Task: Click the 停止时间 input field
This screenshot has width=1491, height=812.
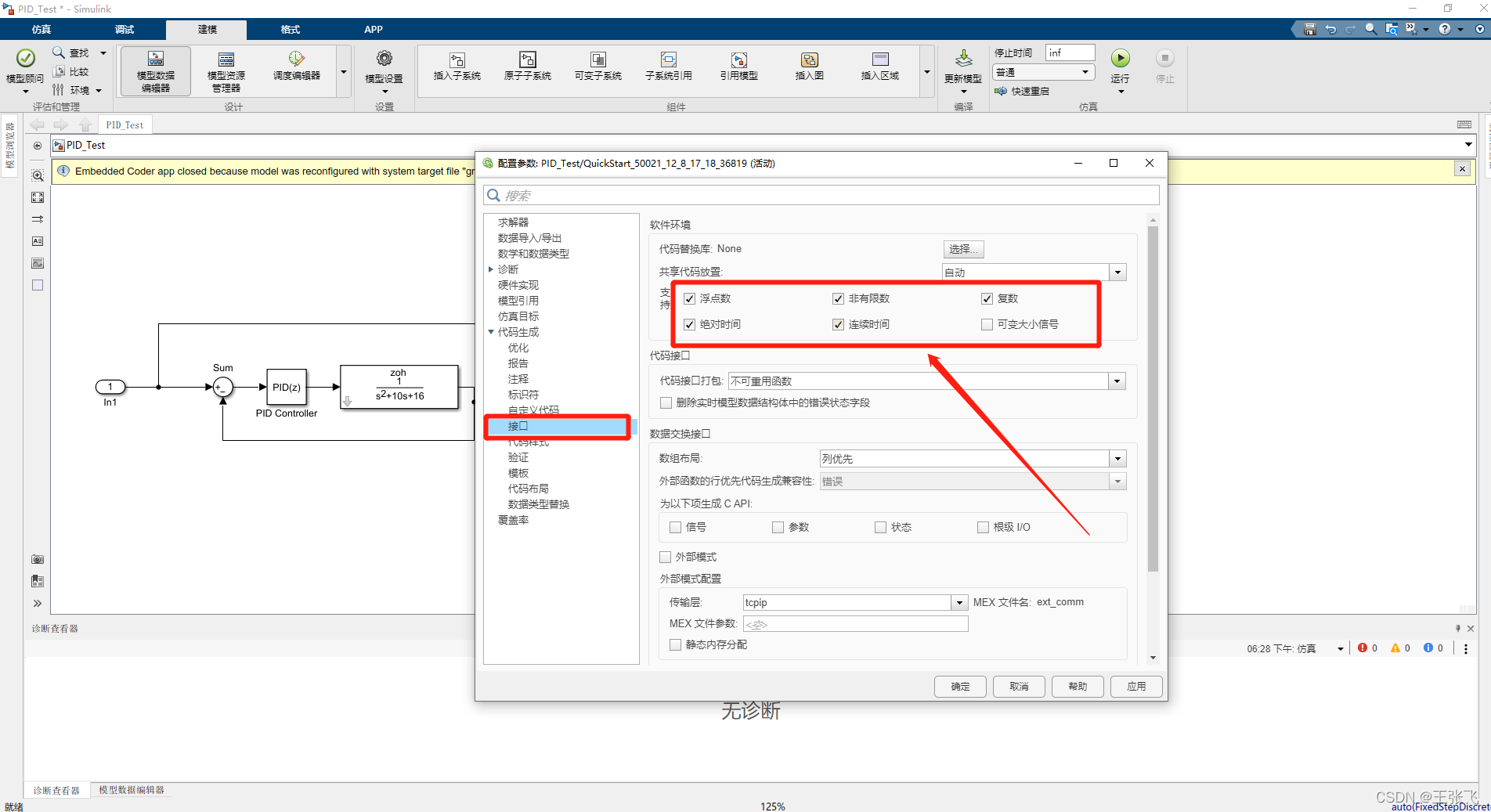Action: pos(1070,52)
